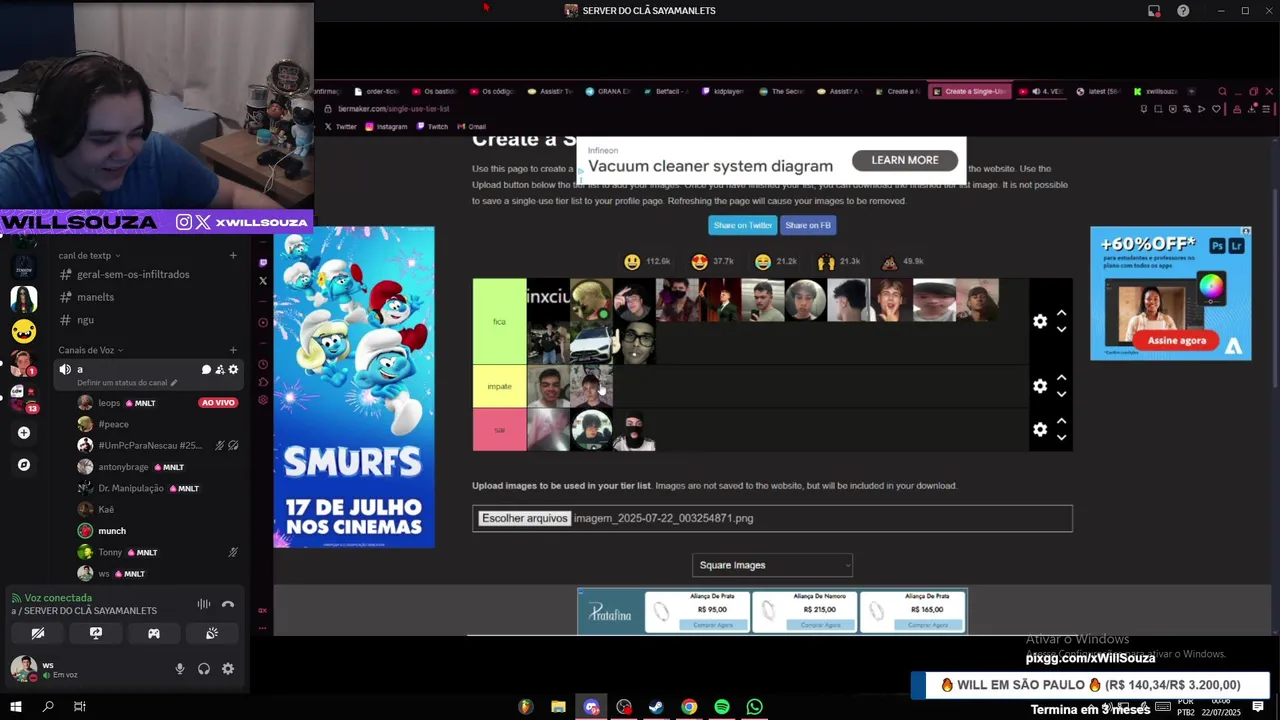Move the 'fica' tier row up
The height and width of the screenshot is (720, 1280).
click(x=1062, y=313)
